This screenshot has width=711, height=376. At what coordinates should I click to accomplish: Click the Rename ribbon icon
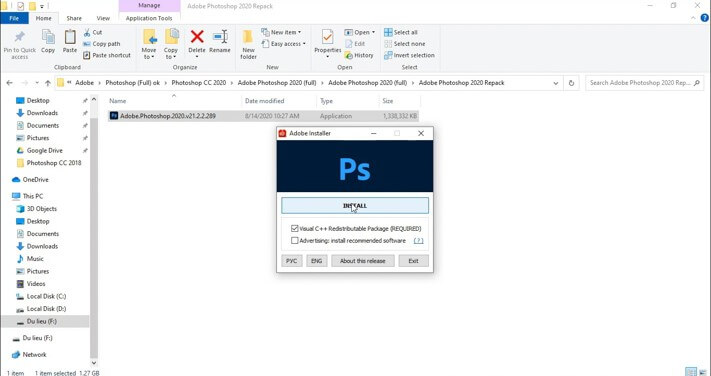[x=220, y=36]
